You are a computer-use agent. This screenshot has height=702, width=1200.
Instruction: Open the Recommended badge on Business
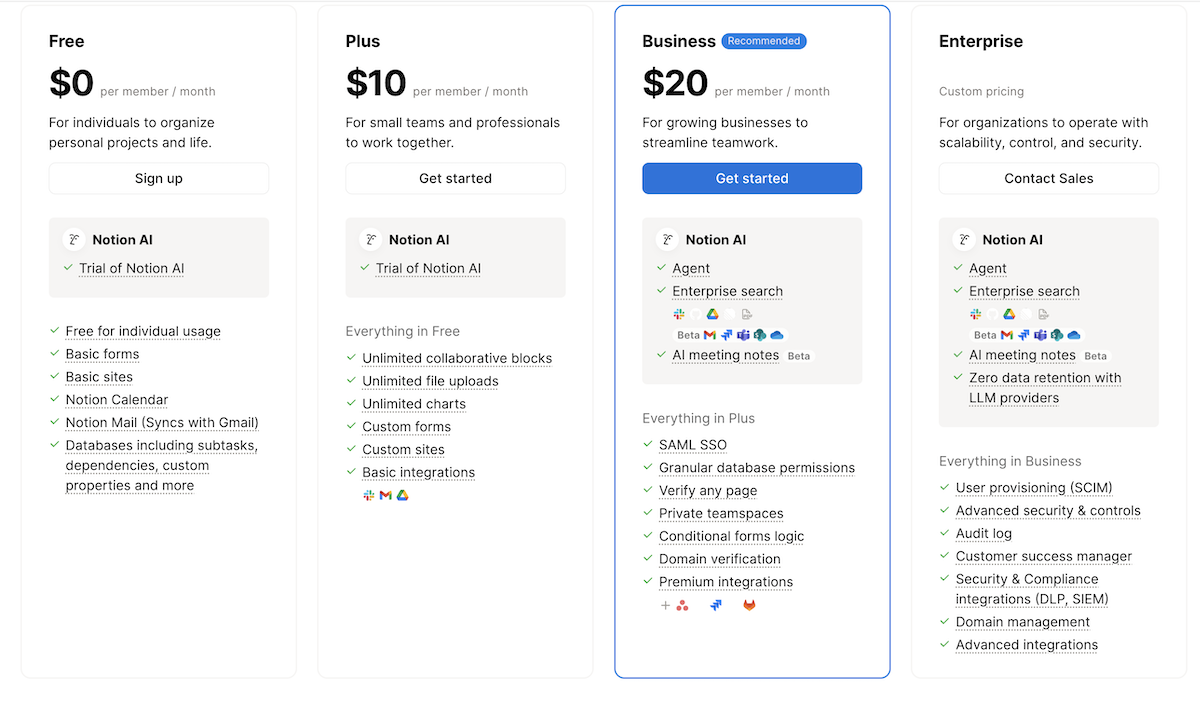[x=763, y=41]
